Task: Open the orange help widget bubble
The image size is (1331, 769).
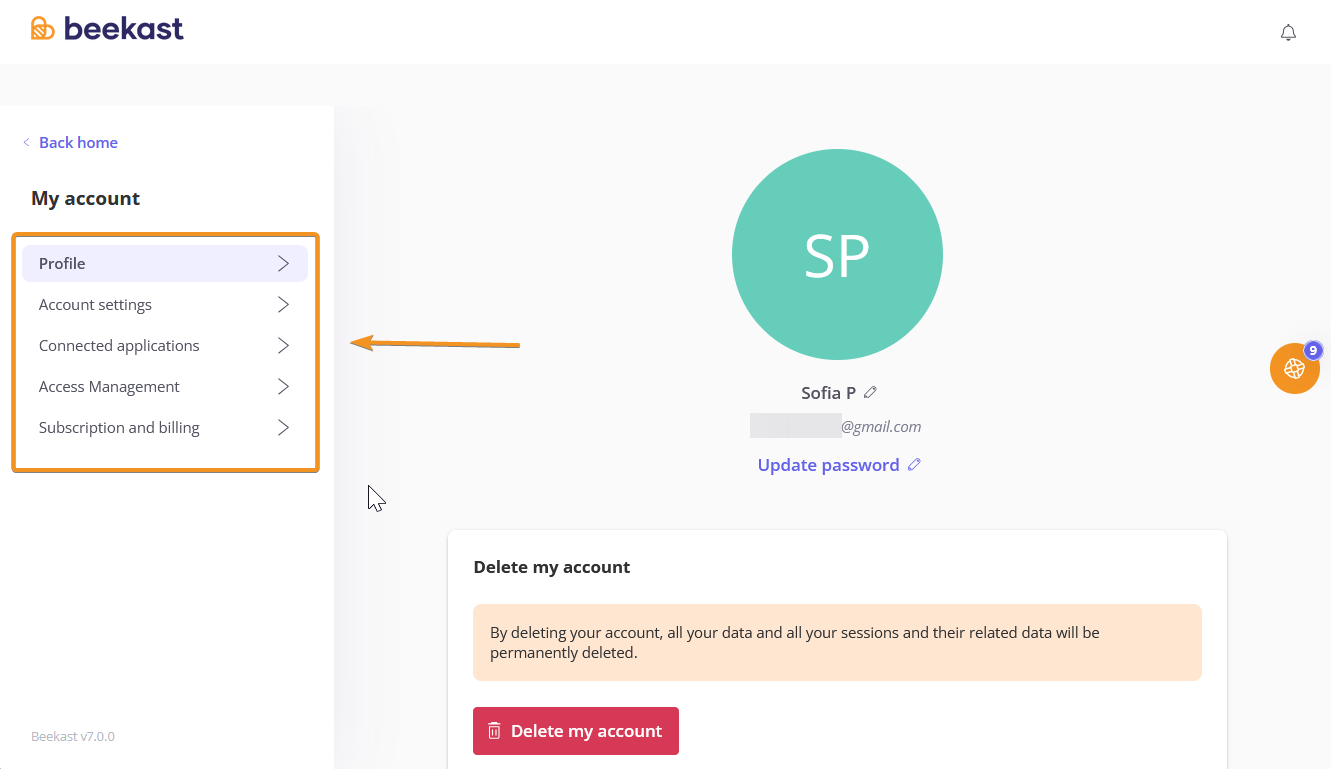Action: pos(1294,368)
